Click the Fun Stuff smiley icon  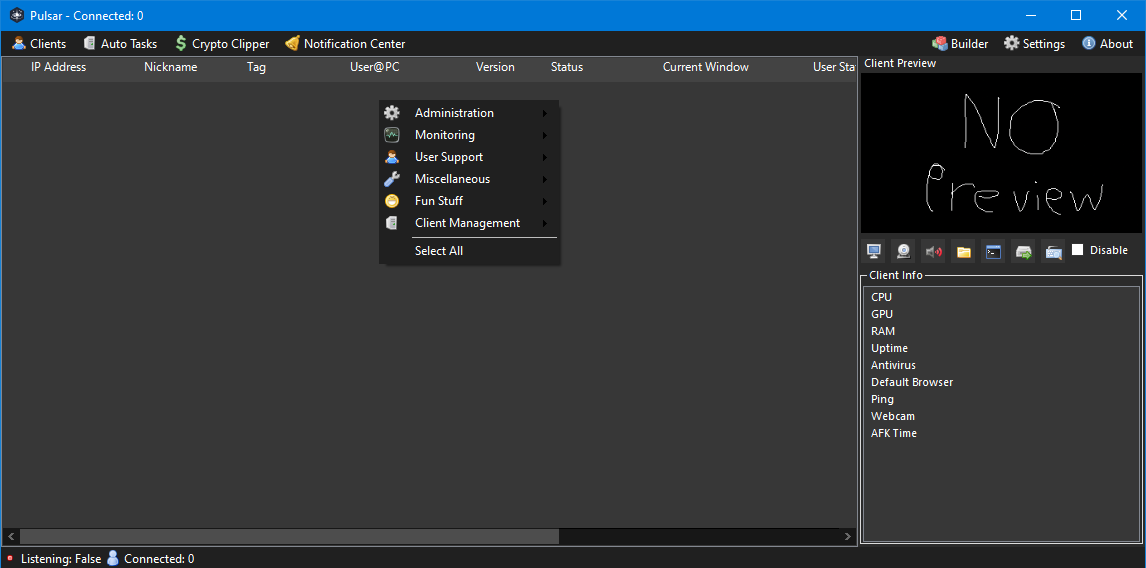[392, 201]
